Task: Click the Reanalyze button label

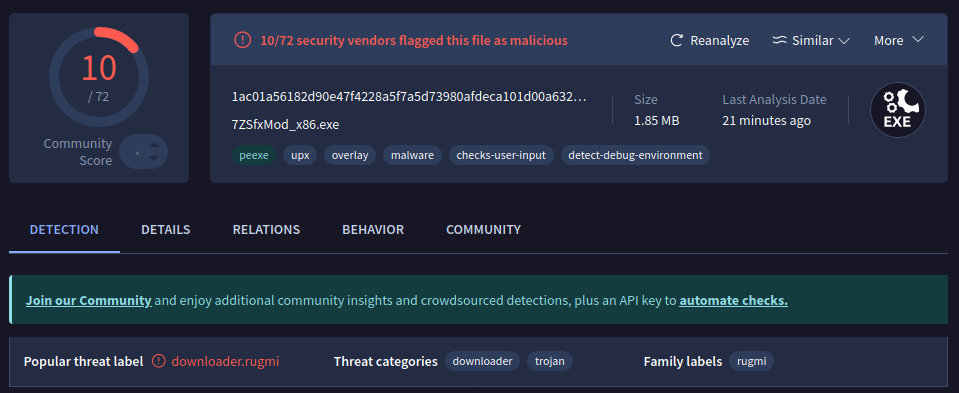Action: [720, 40]
